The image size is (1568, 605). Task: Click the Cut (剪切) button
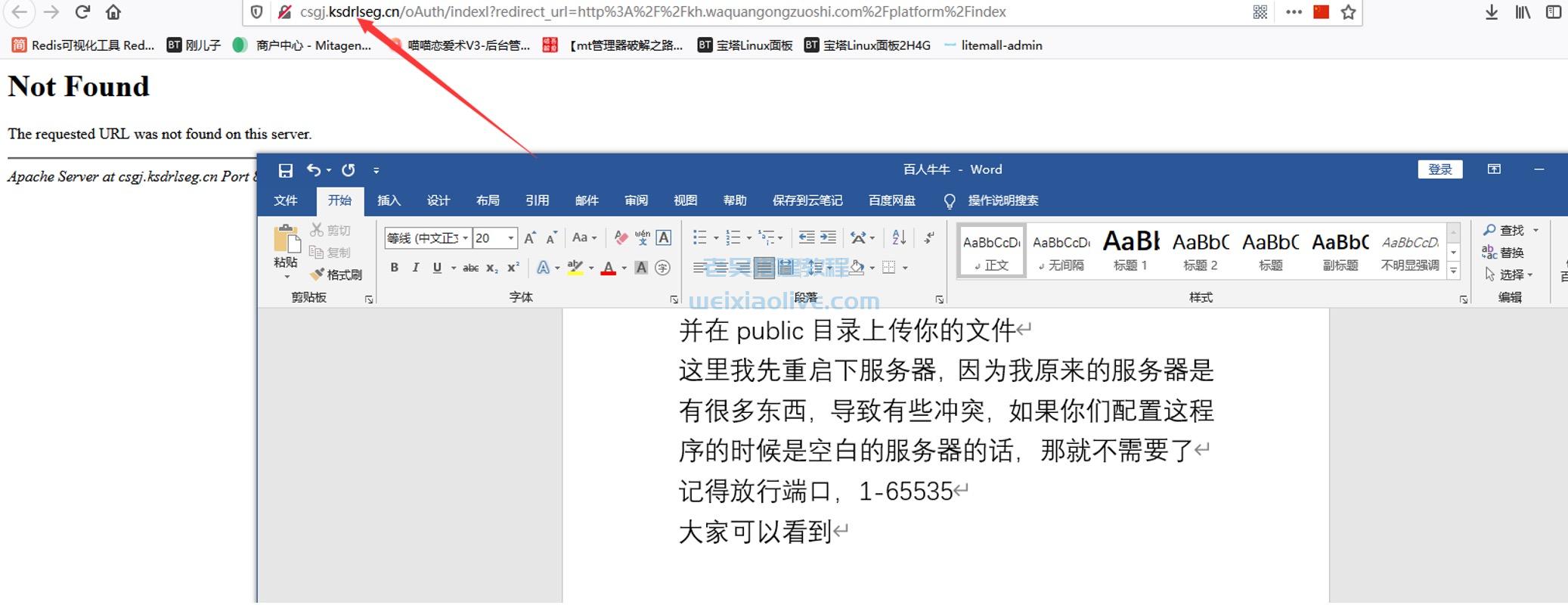pos(330,230)
